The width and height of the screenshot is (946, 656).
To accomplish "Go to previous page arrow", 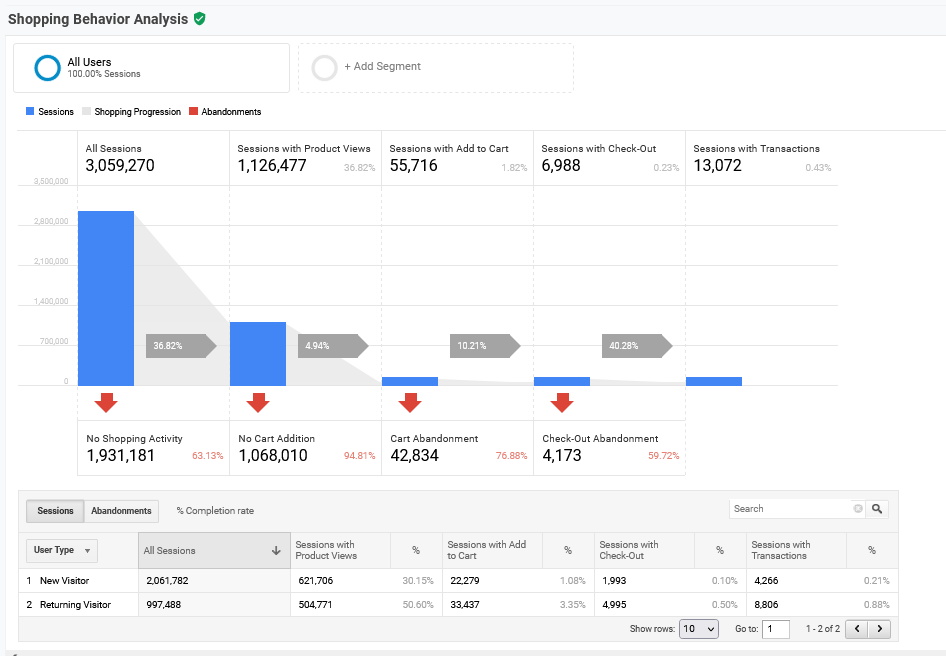I will pyautogui.click(x=857, y=629).
